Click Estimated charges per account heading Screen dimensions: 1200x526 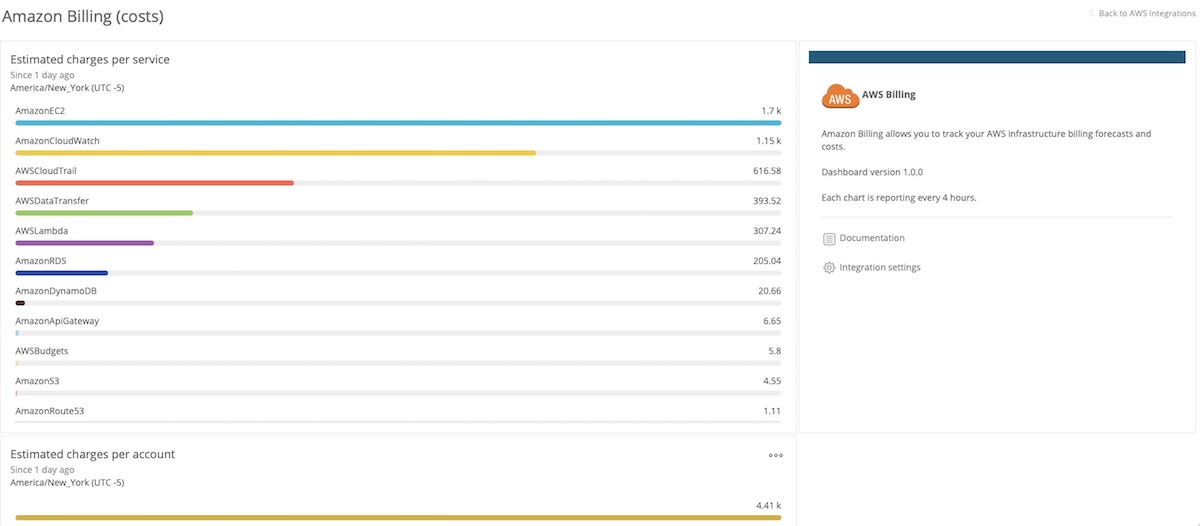(x=93, y=454)
